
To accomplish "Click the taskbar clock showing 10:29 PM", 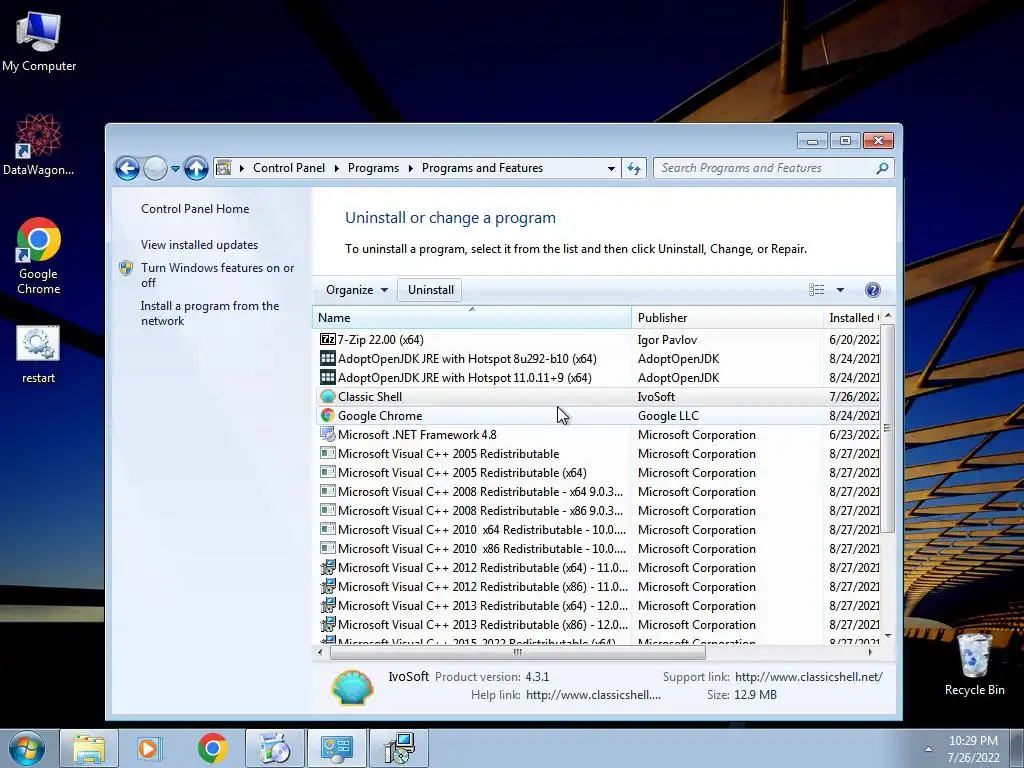I will click(x=973, y=749).
